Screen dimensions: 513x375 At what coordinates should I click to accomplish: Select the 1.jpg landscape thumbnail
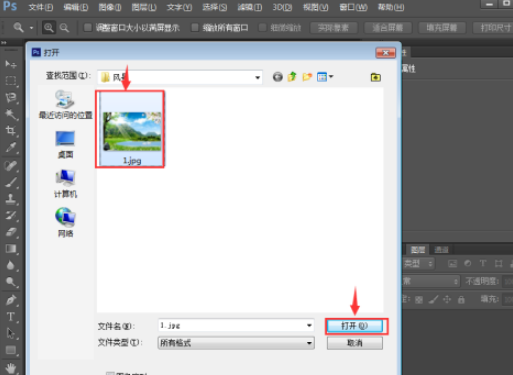[x=131, y=129]
